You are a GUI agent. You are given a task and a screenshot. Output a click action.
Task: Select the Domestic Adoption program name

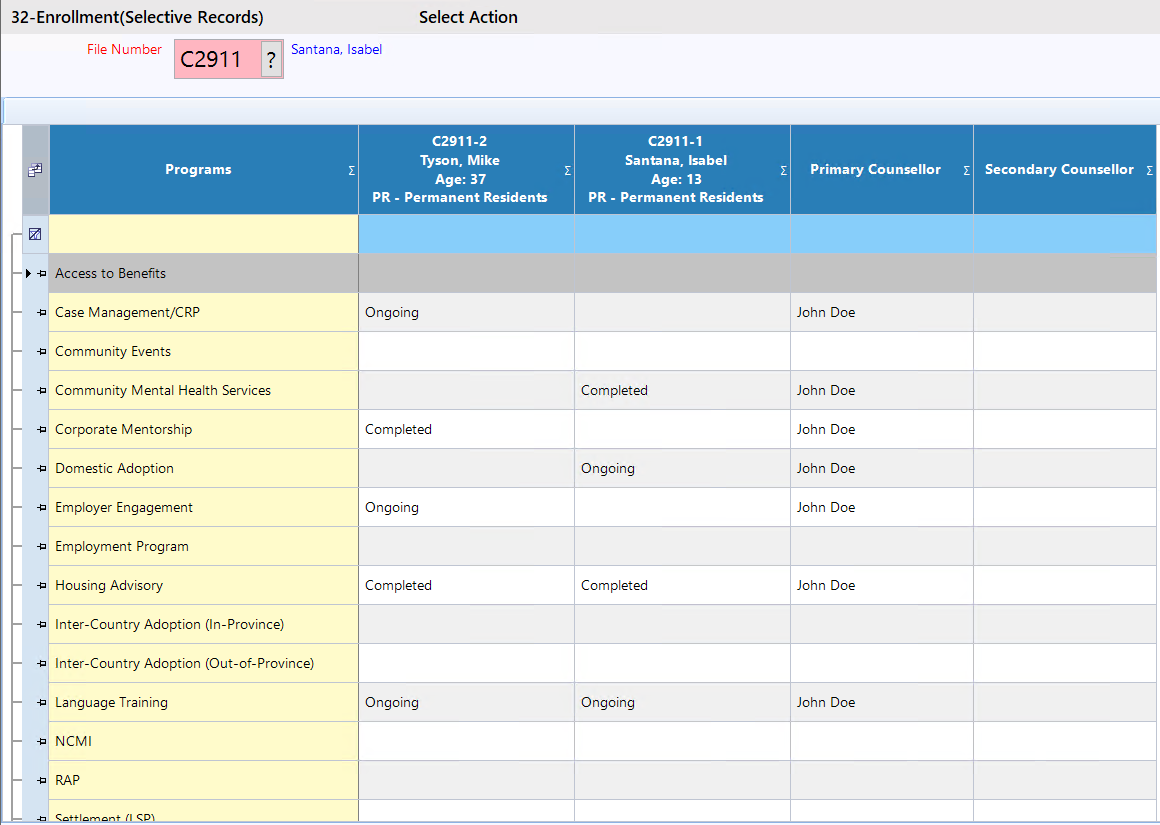click(114, 469)
